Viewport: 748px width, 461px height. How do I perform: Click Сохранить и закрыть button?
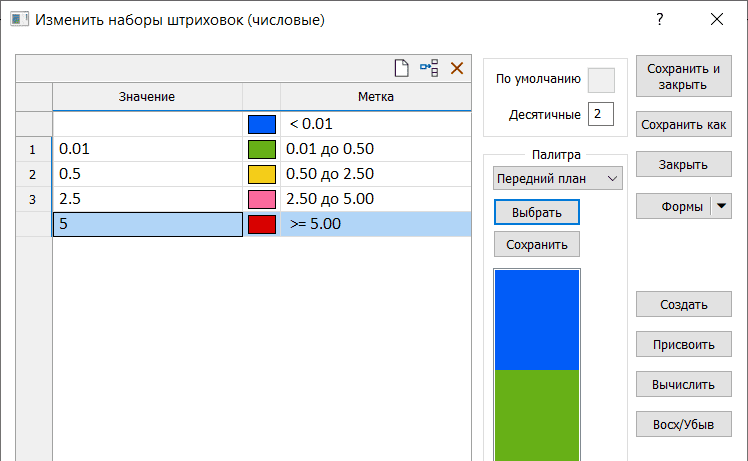[x=684, y=76]
